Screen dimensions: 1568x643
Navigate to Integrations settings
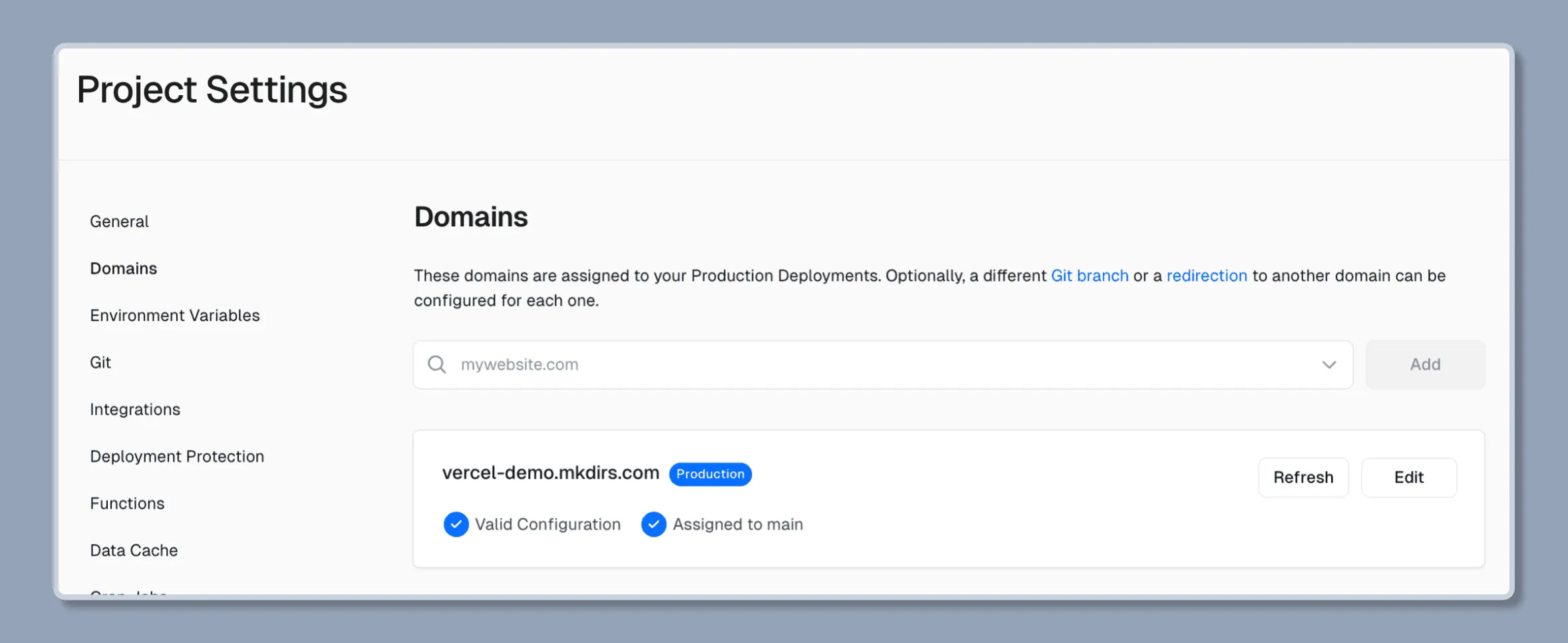(135, 409)
